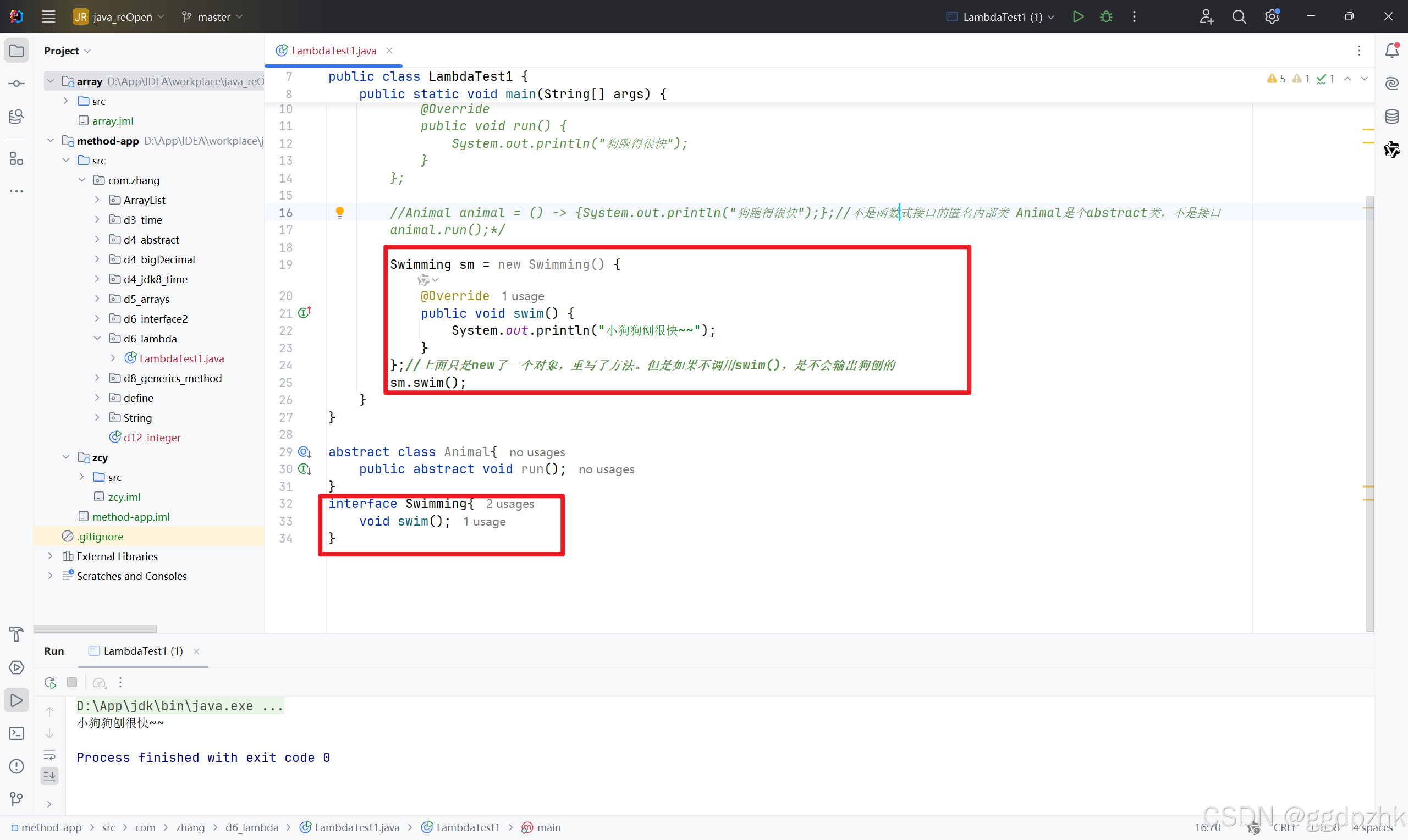Select the LambdaTest1.java editor tab
This screenshot has height=840, width=1408.
coord(333,51)
